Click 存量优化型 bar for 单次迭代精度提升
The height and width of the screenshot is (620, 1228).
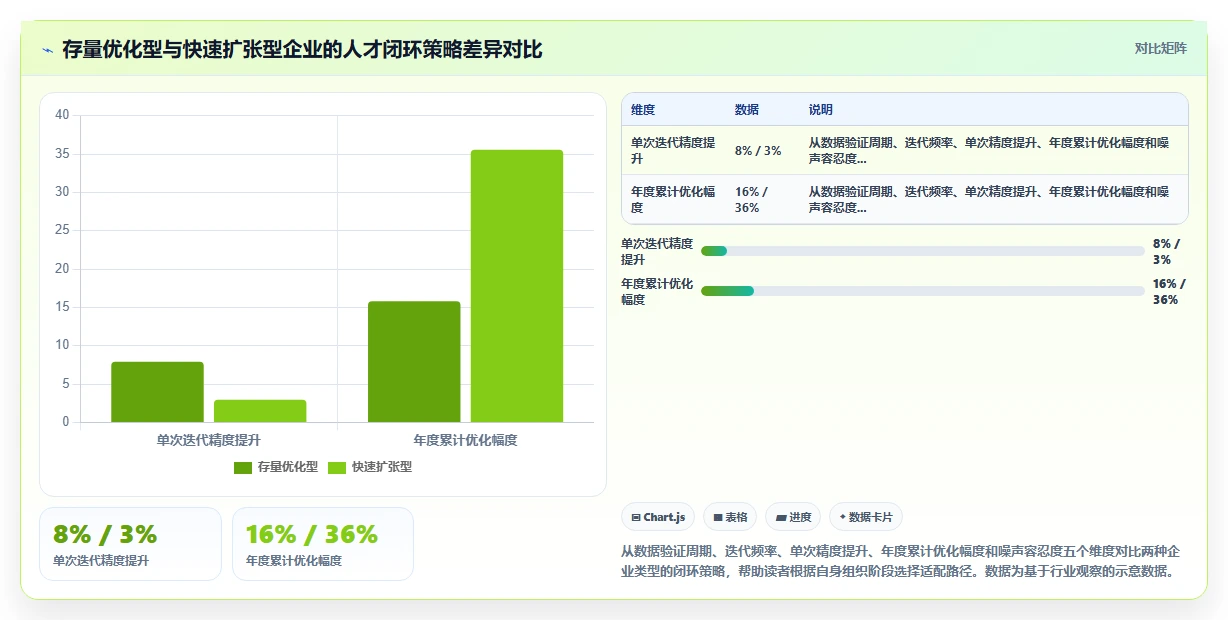tap(157, 392)
